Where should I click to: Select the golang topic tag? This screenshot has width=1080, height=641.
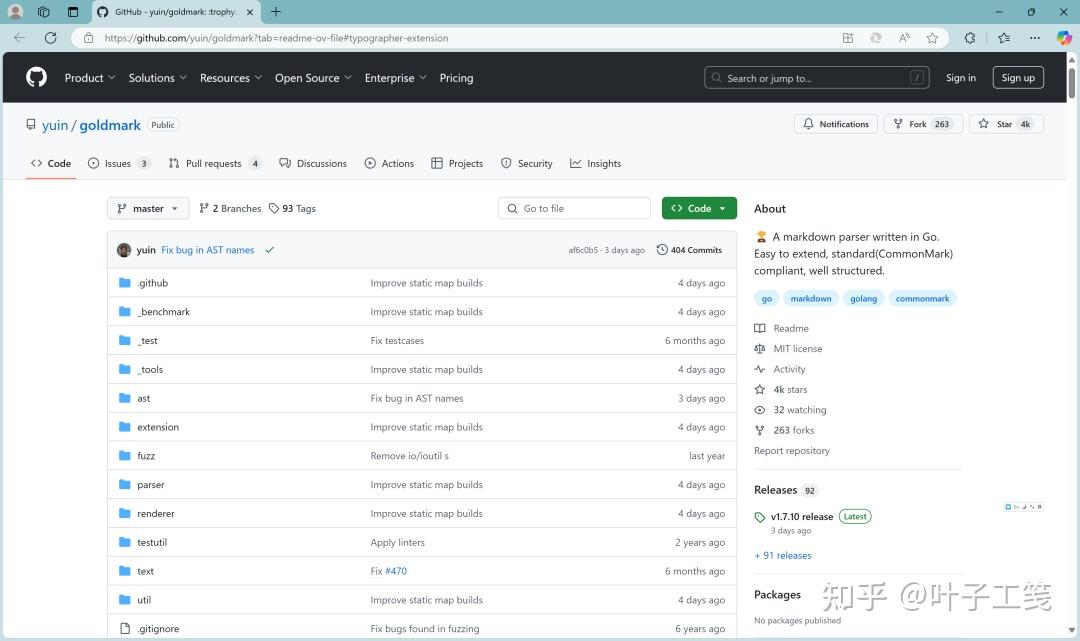point(863,298)
